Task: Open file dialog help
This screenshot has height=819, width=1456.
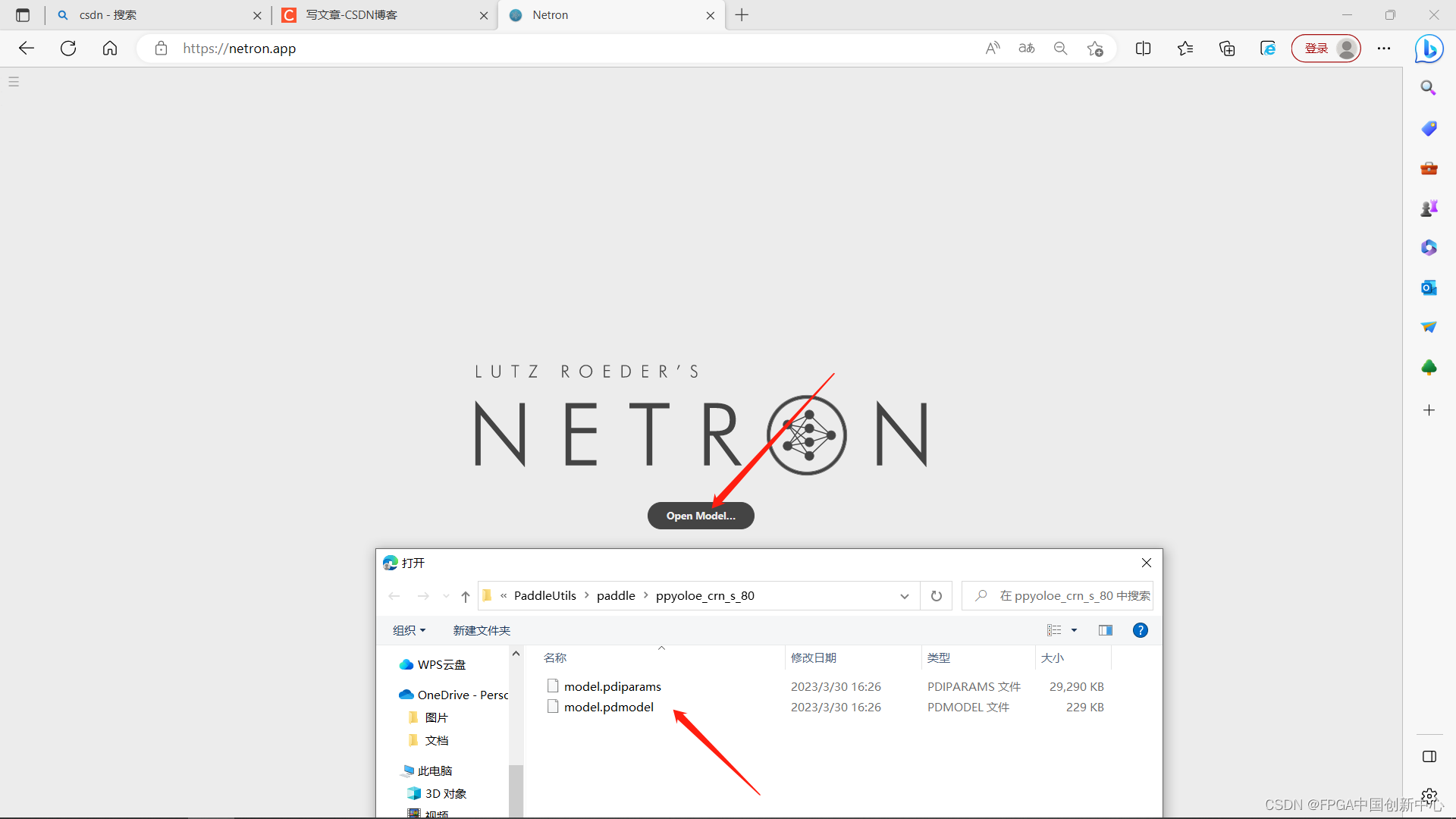Action: (1140, 630)
